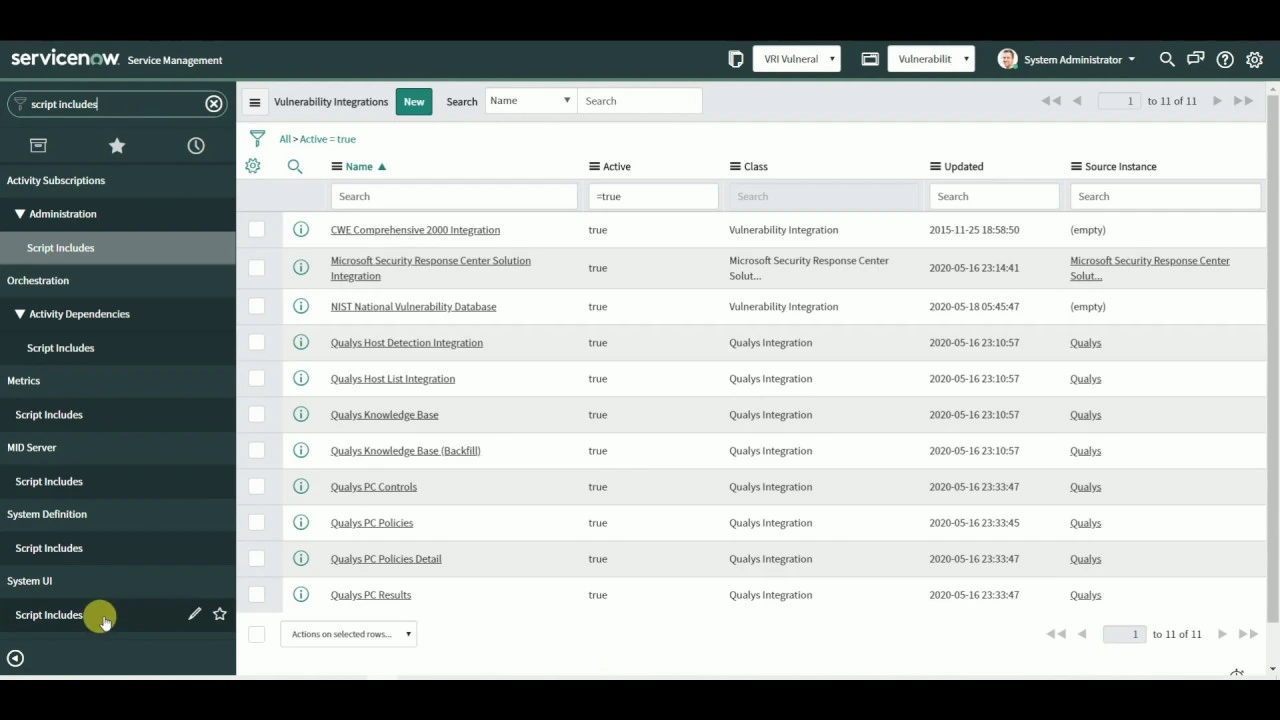This screenshot has height=720, width=1280.
Task: Select the checkbox for Qualys Knowledge Base row
Action: [256, 414]
